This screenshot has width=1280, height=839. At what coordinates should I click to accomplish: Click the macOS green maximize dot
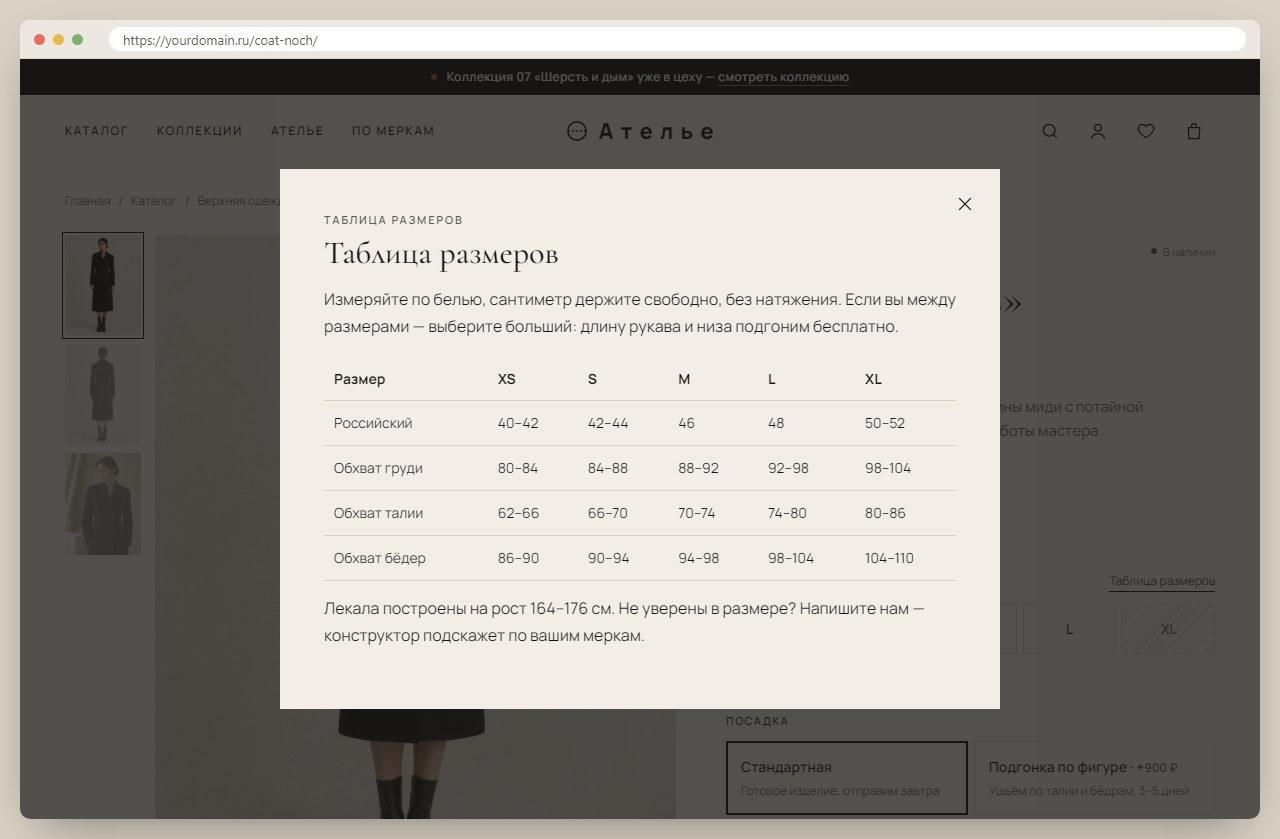pyautogui.click(x=77, y=40)
